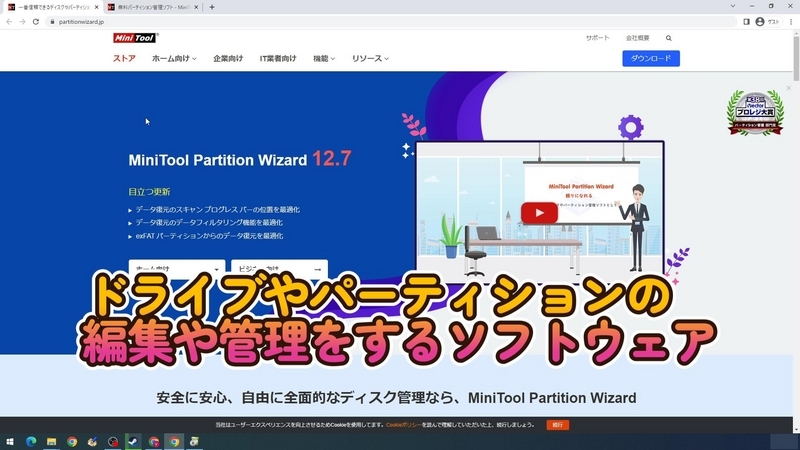Open the first Chrome taskbar icon
This screenshot has height=450, width=800.
point(72,442)
